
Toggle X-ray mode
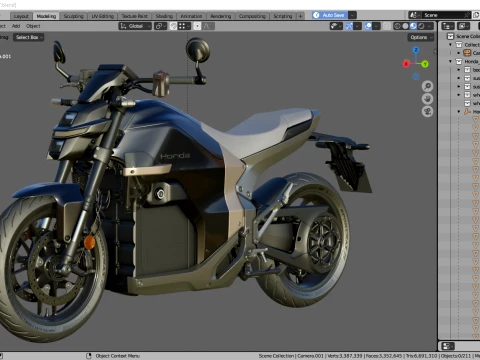[387, 26]
